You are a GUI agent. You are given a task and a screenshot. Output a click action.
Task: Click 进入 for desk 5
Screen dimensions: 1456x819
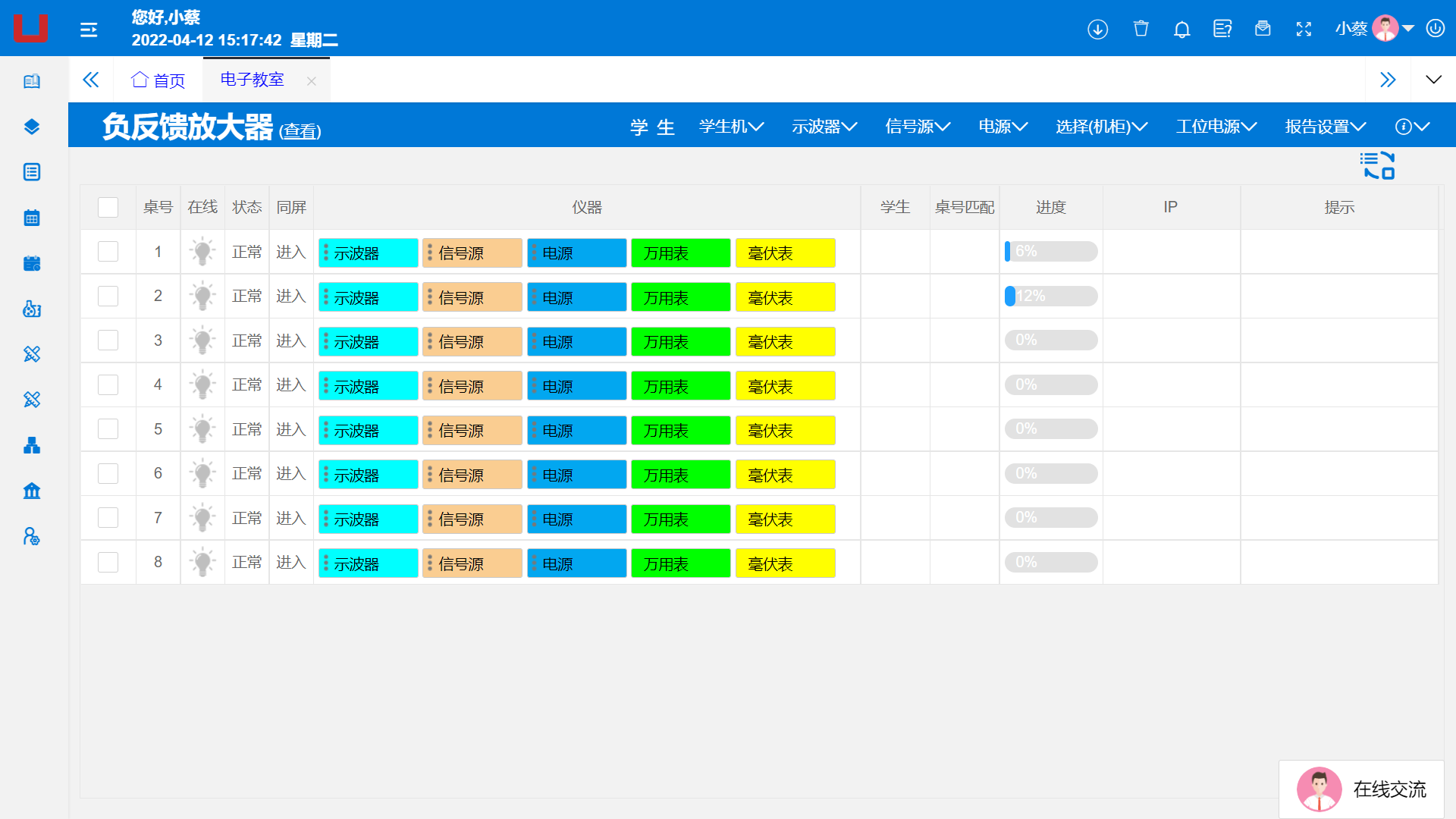tap(291, 429)
